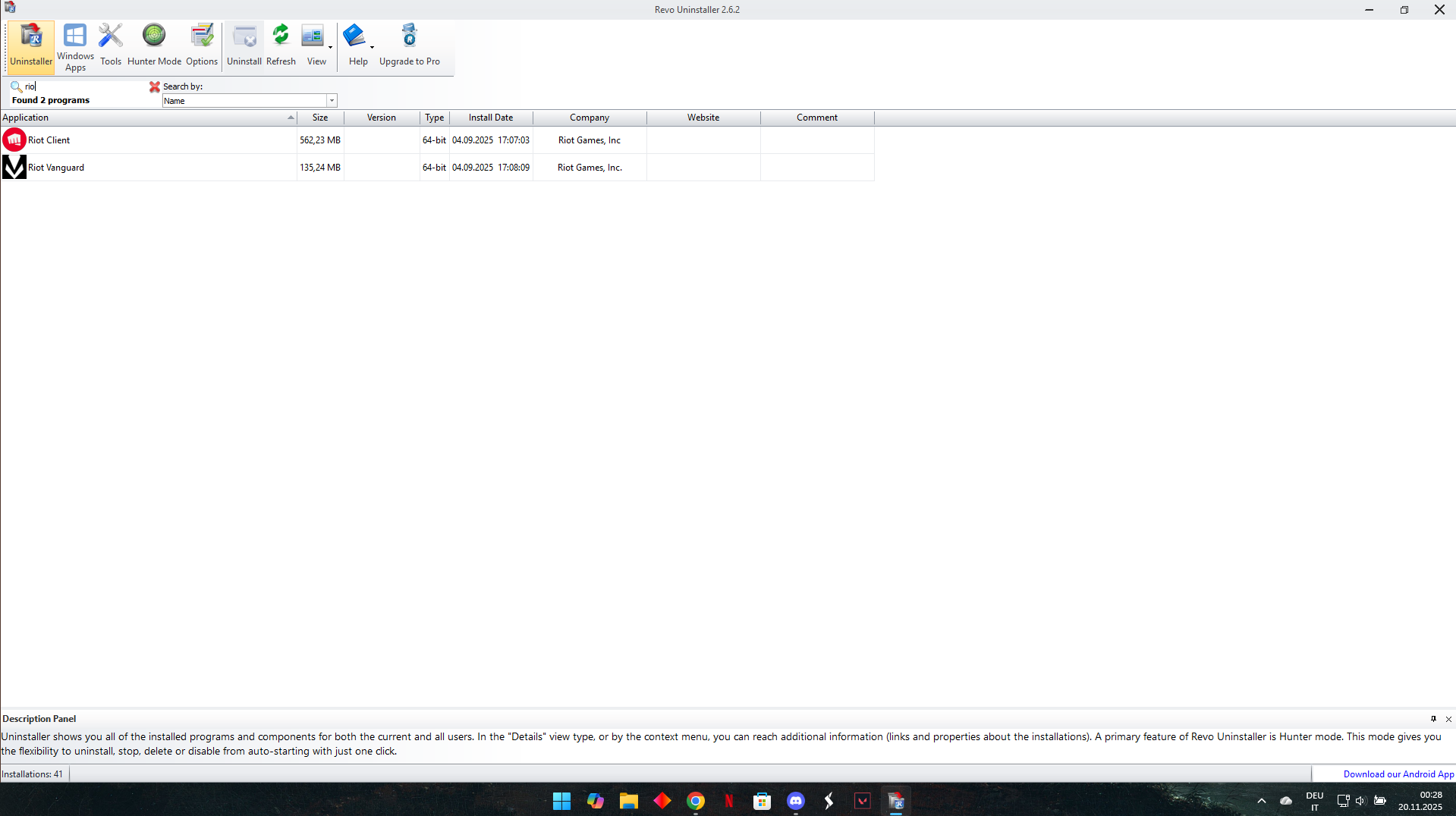This screenshot has width=1456, height=816.
Task: Pin the Description Panel
Action: pos(1433,719)
